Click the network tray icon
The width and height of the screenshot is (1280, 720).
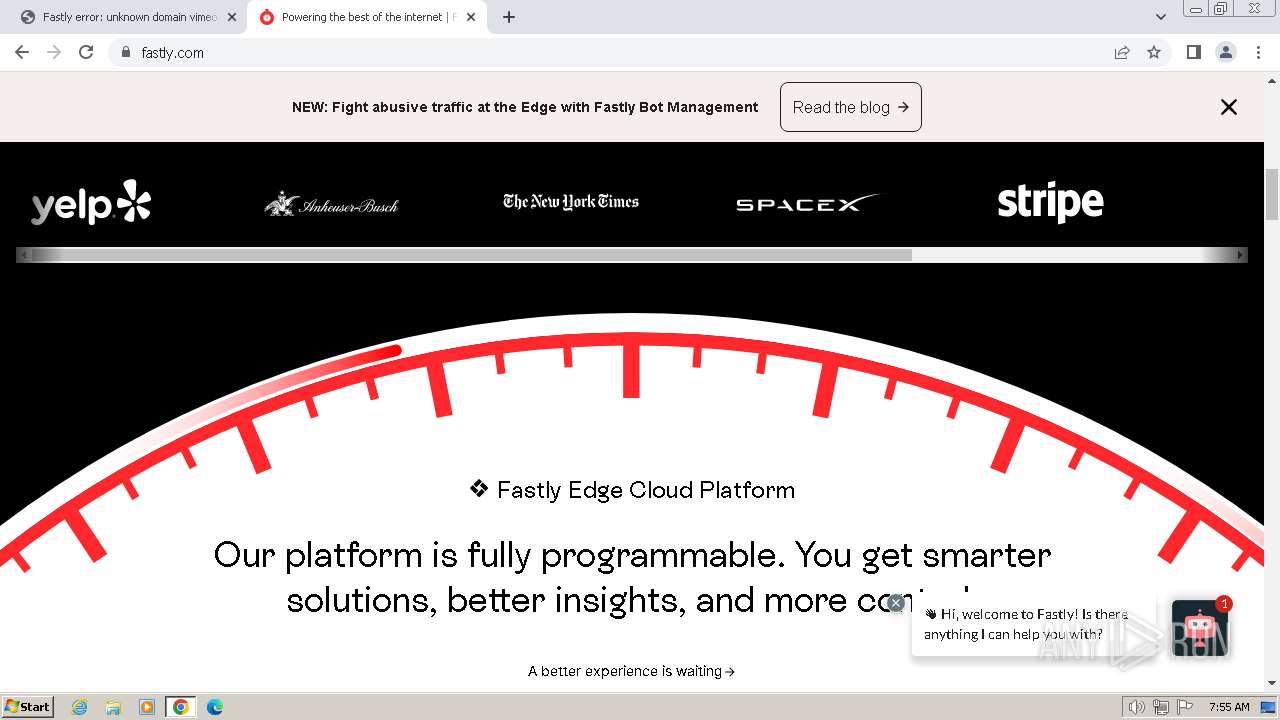[x=1161, y=707]
